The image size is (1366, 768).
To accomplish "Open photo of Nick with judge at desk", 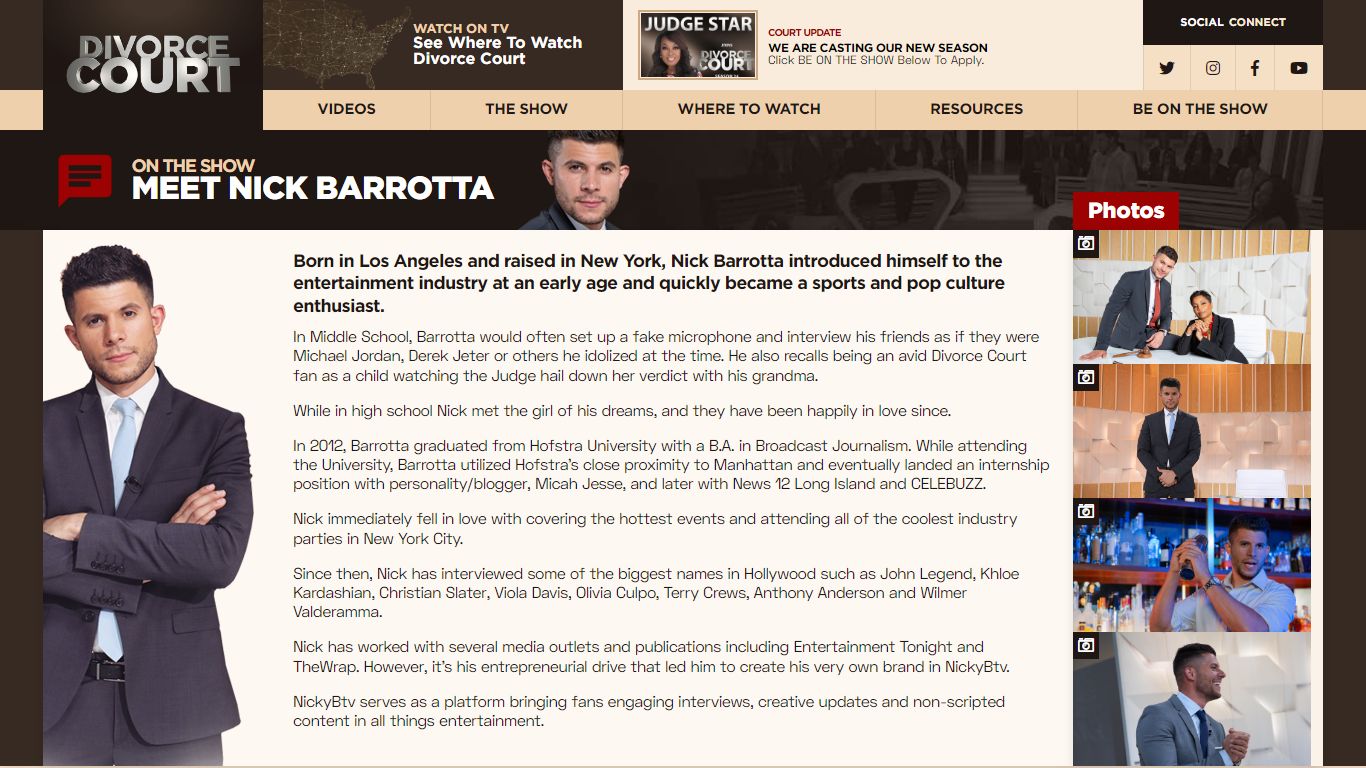I will [x=1191, y=297].
